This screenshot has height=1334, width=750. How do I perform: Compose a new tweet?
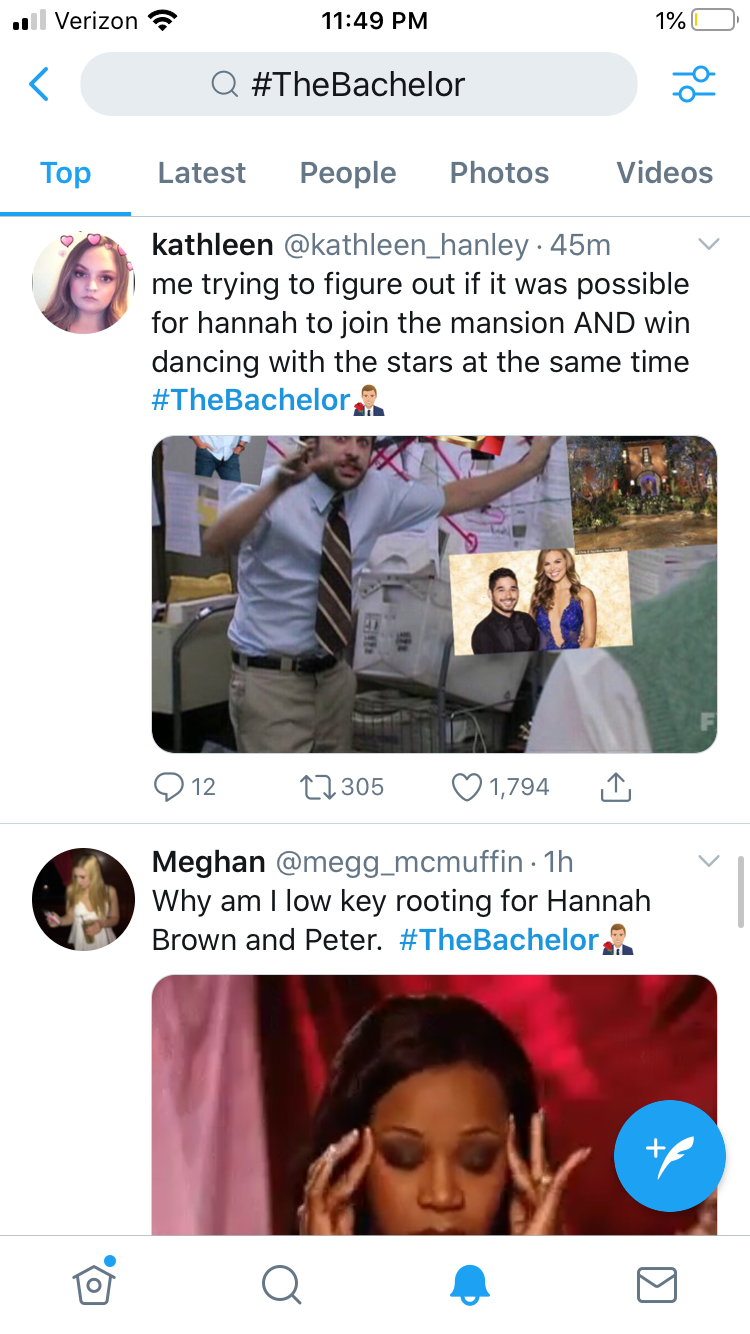669,1155
